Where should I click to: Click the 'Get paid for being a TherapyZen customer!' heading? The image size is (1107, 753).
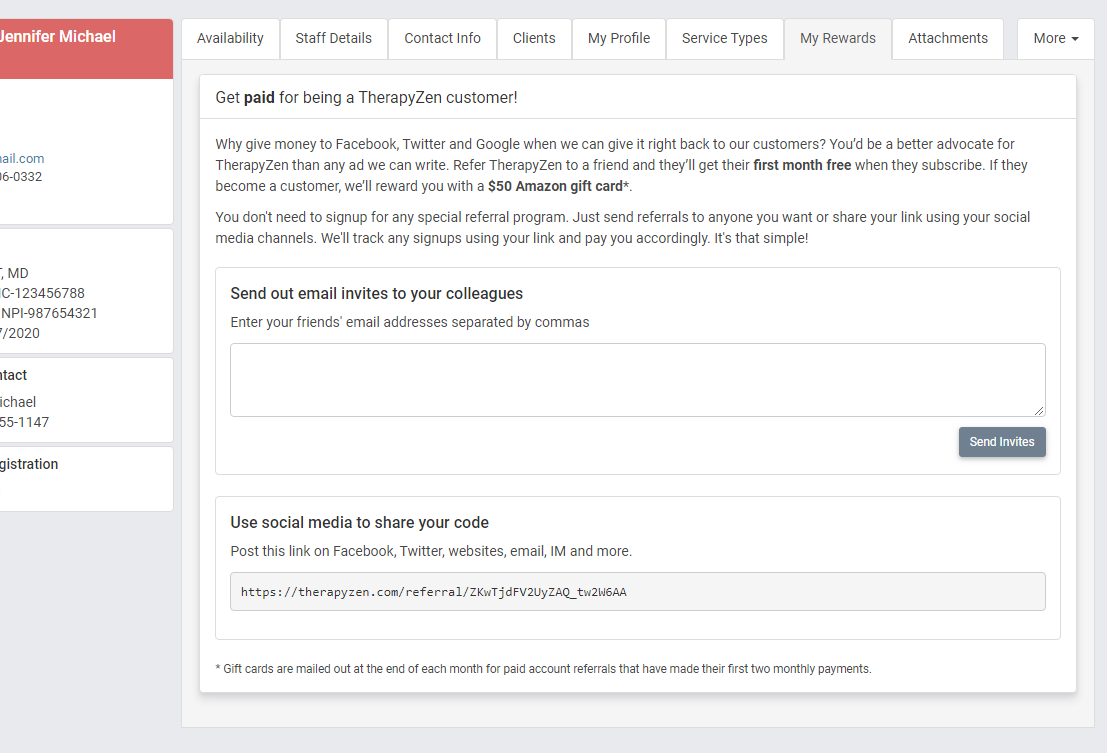pyautogui.click(x=366, y=97)
